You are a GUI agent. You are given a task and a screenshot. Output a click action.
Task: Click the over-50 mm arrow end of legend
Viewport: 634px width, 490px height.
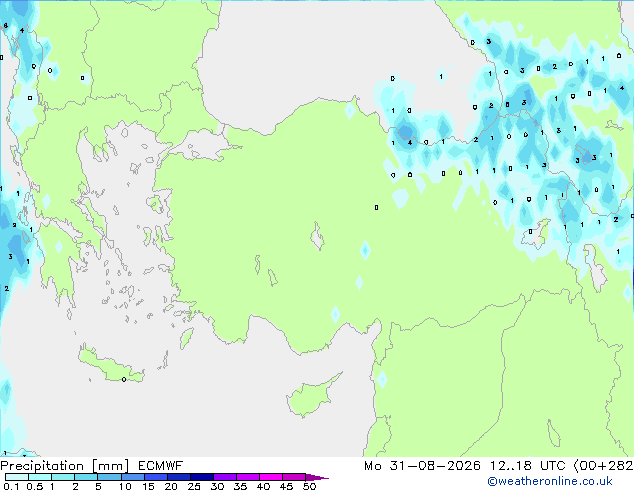[x=317, y=477]
